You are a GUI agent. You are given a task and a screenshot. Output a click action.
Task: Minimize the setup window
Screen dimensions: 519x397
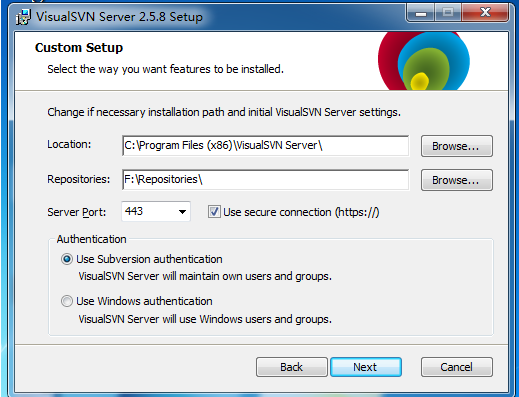point(421,13)
